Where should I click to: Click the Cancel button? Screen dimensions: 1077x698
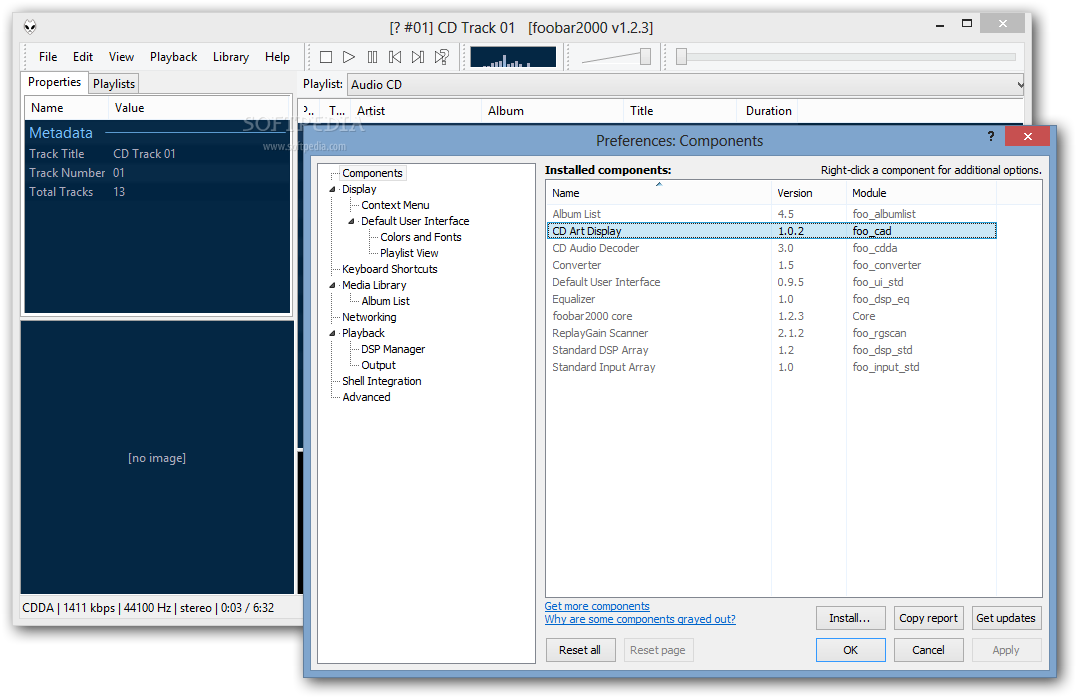929,650
